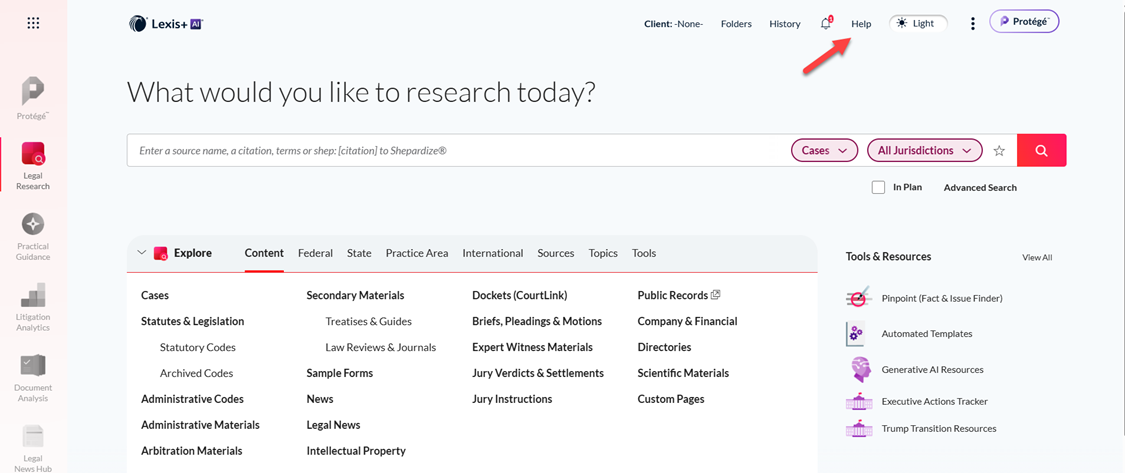Open the All Jurisdictions dropdown
The height and width of the screenshot is (473, 1125).
925,151
